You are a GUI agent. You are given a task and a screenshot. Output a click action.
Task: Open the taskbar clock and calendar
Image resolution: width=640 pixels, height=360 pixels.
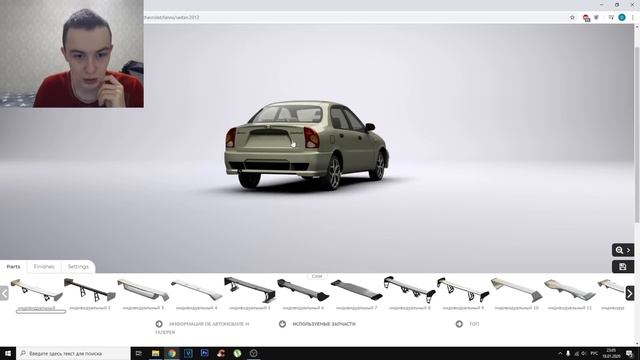coord(611,353)
